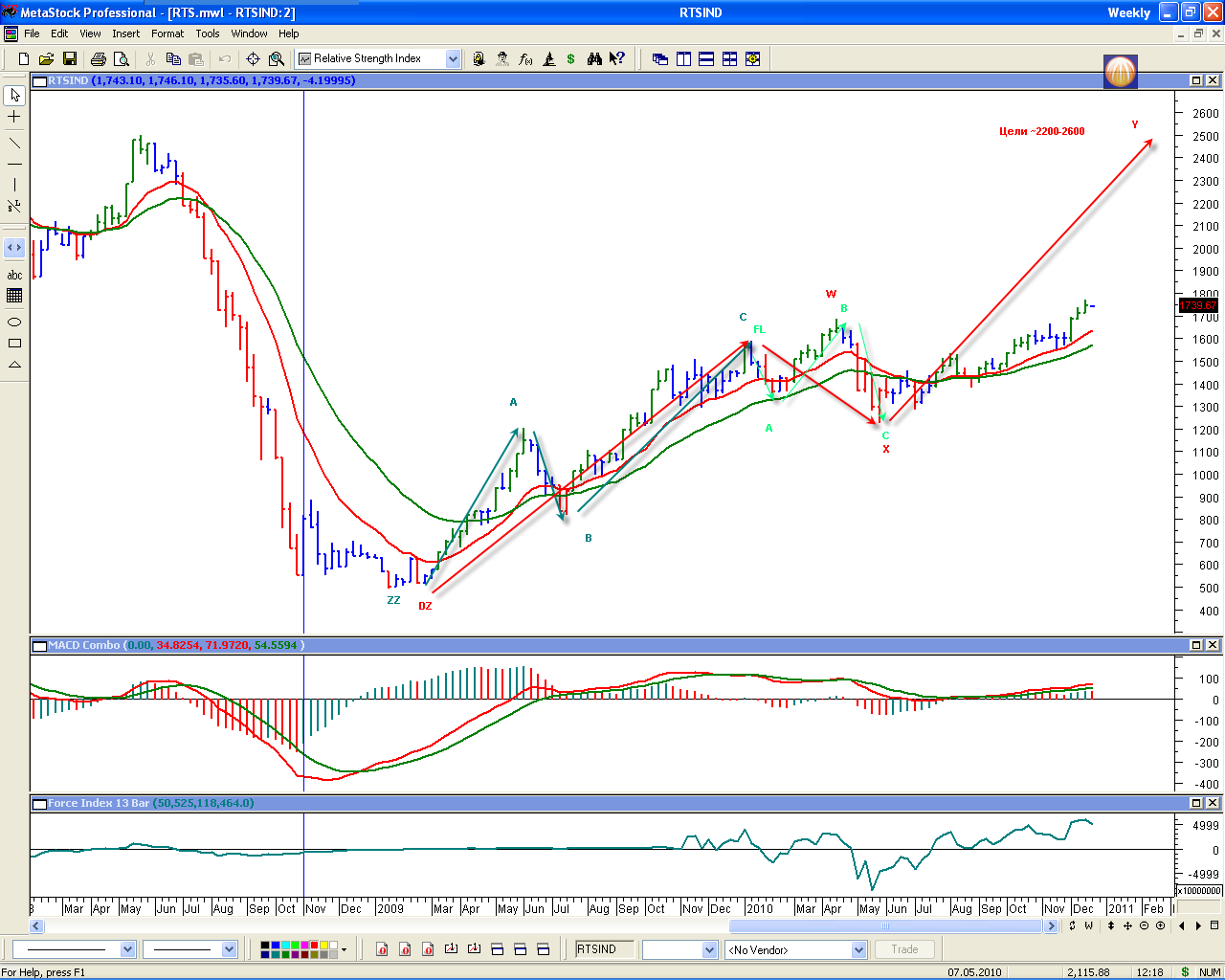Click the chart horizontal scrollbar thumb
The height and width of the screenshot is (980, 1225).
(x=885, y=926)
